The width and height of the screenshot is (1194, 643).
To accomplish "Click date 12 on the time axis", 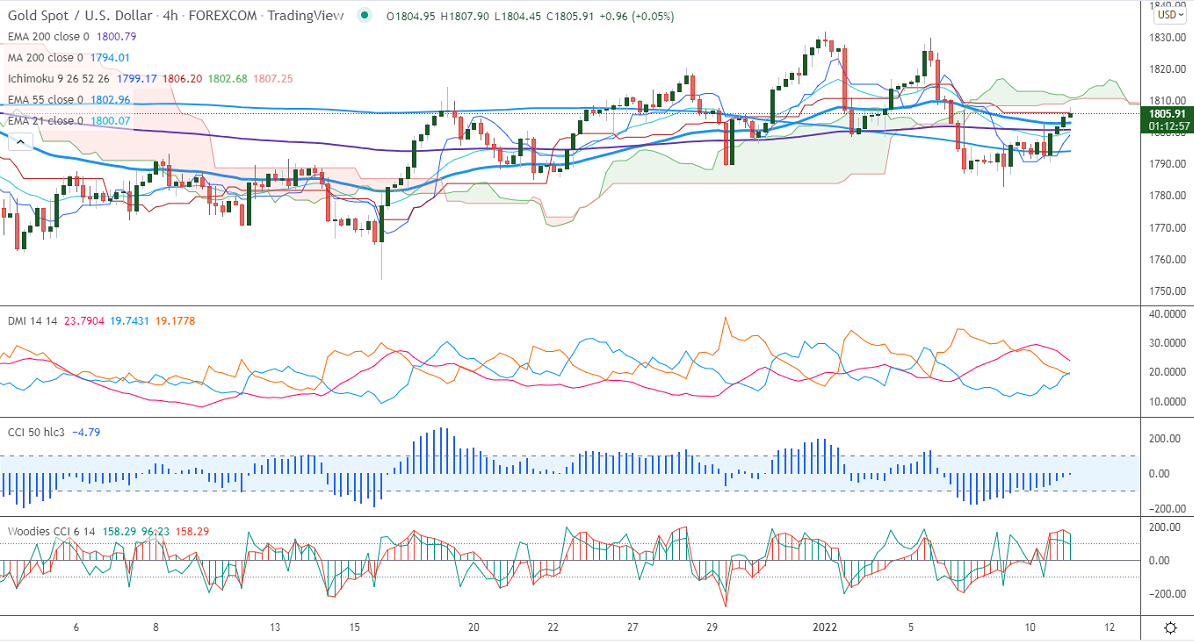I will [1109, 628].
